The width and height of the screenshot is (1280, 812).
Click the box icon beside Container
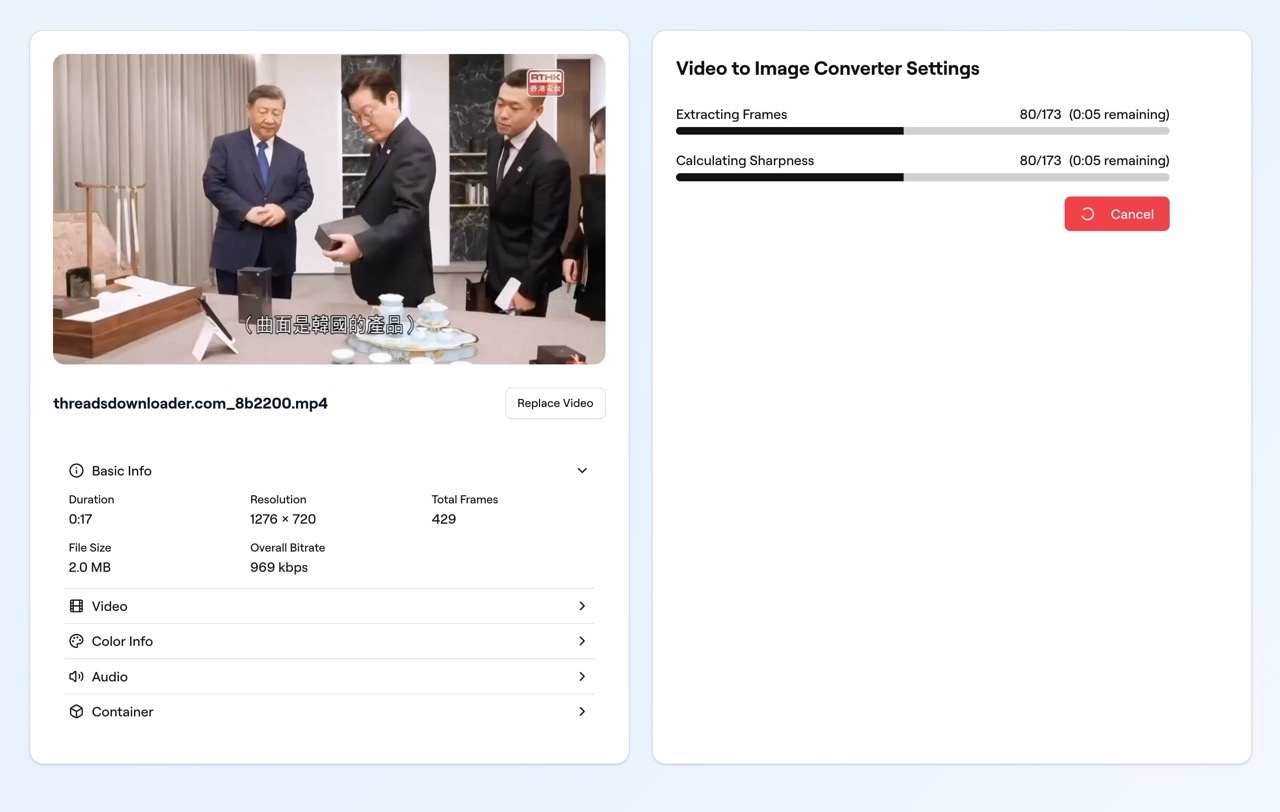(x=76, y=712)
